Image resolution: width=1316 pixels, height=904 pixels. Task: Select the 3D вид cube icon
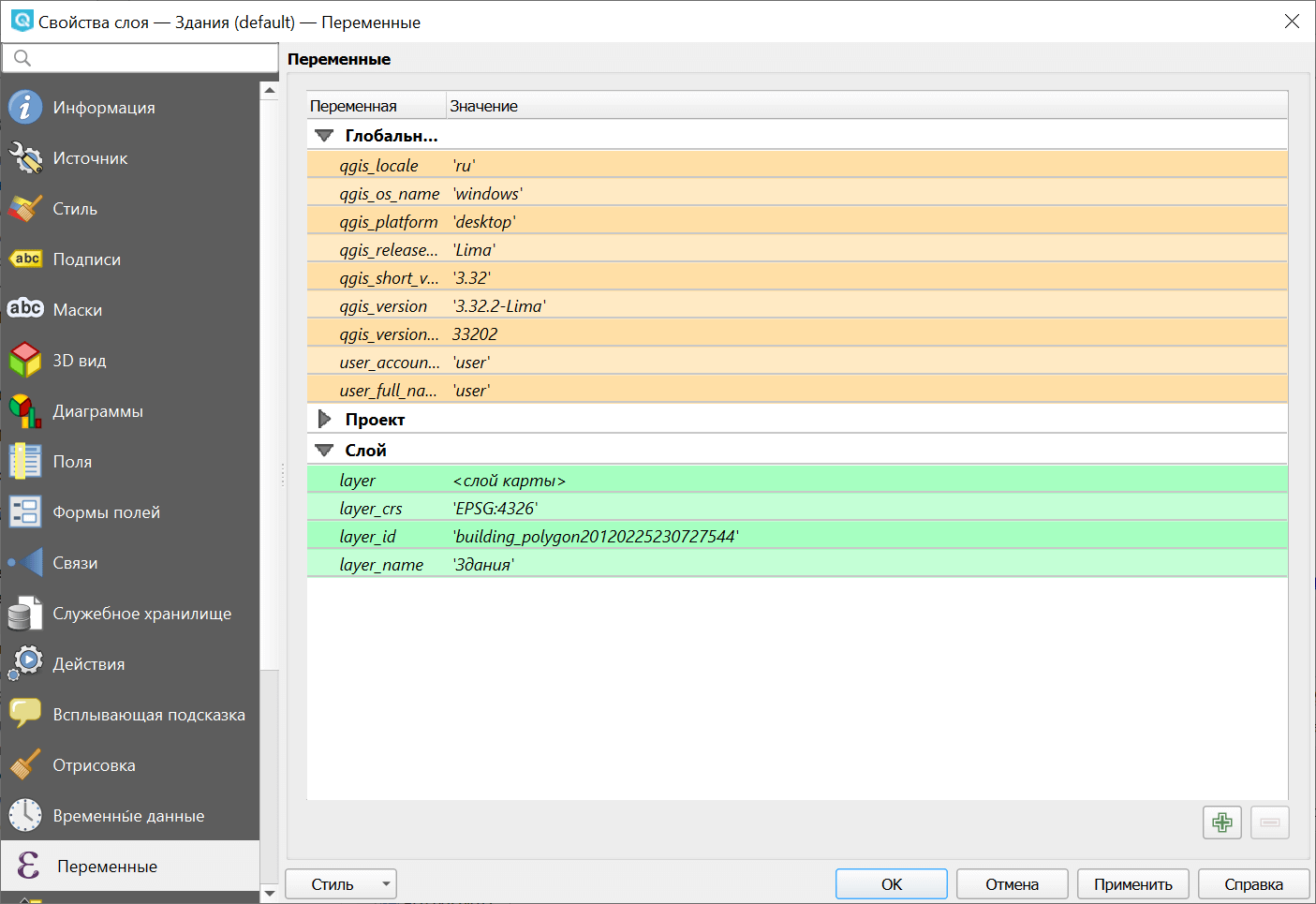click(x=24, y=360)
